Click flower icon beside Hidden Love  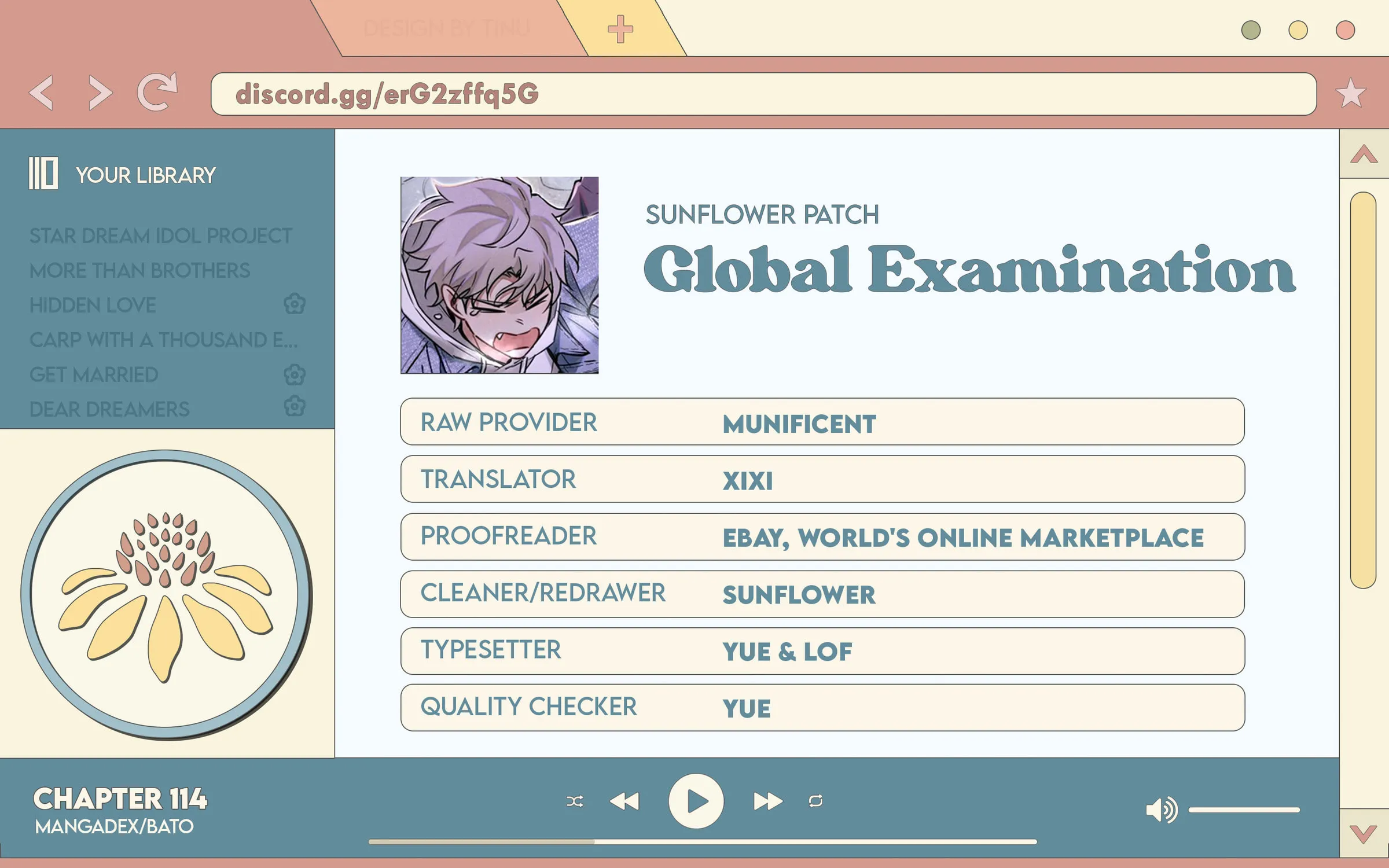[295, 303]
